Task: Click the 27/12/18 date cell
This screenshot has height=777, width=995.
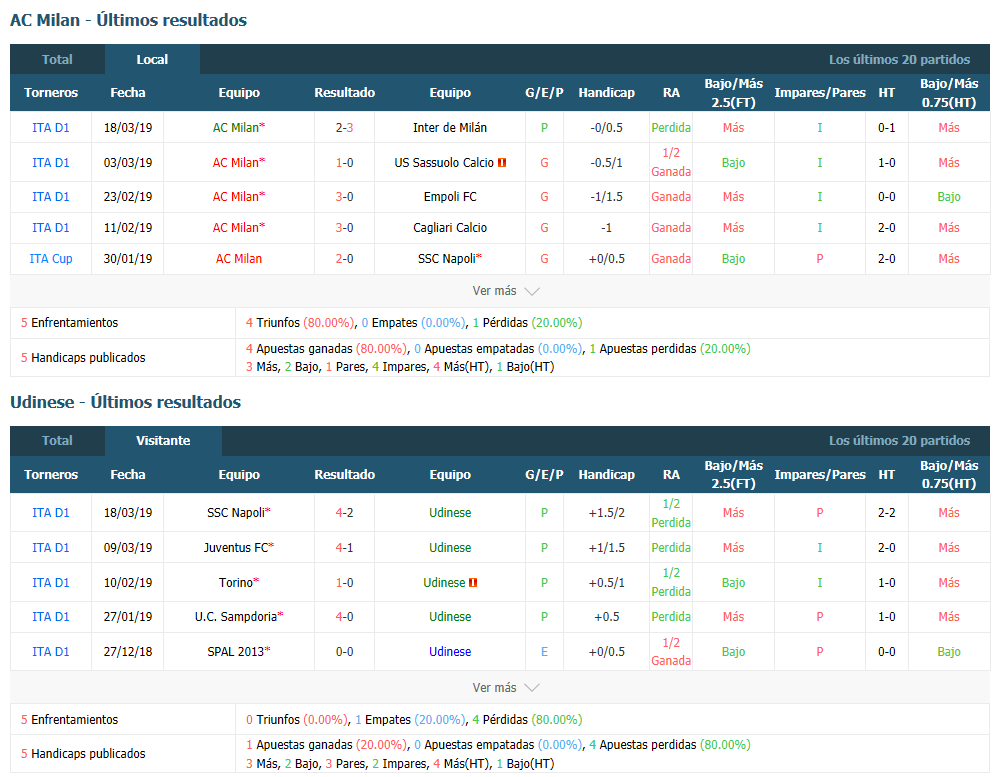Action: click(x=128, y=652)
